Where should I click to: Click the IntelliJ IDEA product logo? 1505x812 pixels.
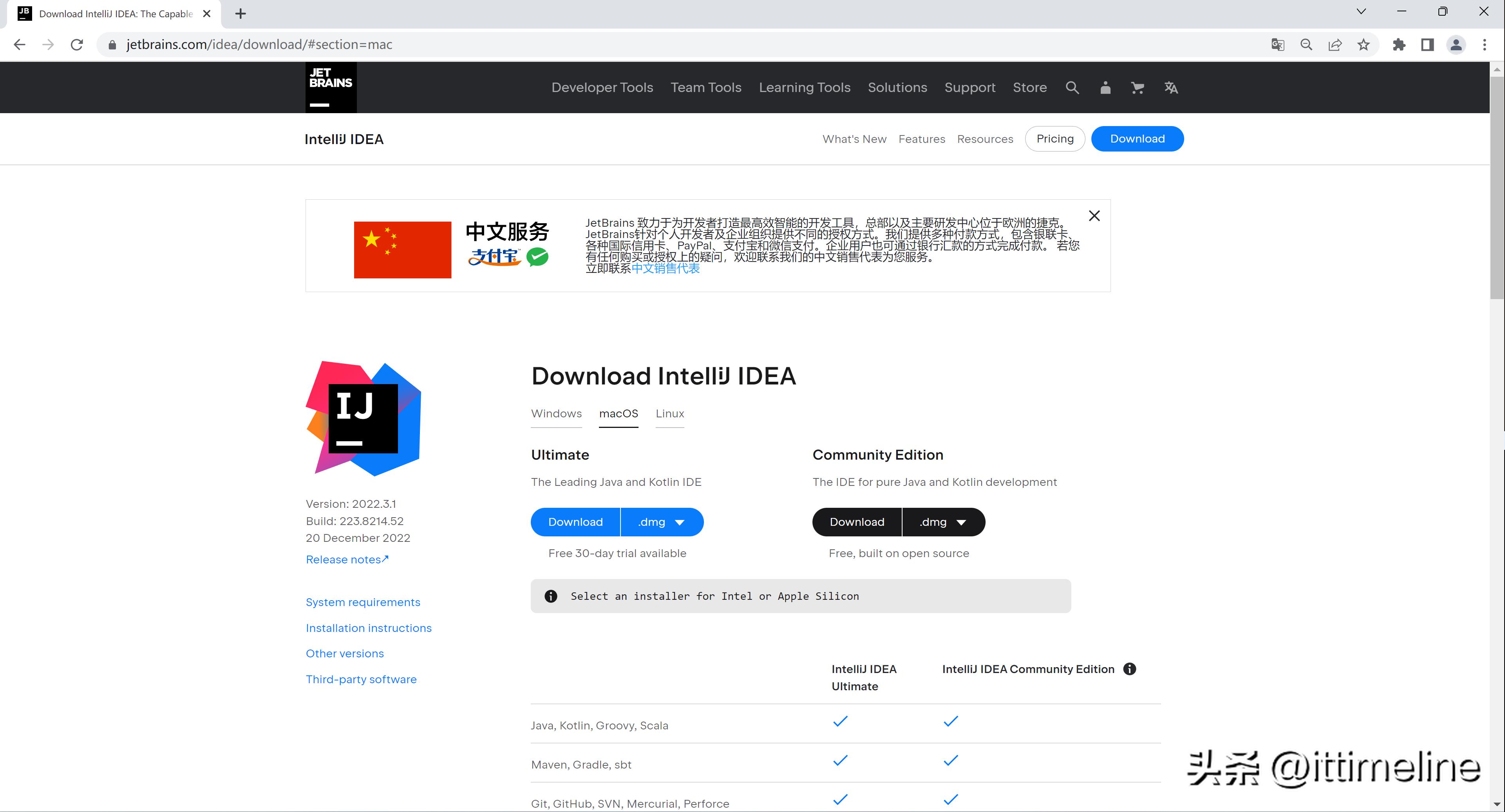[364, 419]
